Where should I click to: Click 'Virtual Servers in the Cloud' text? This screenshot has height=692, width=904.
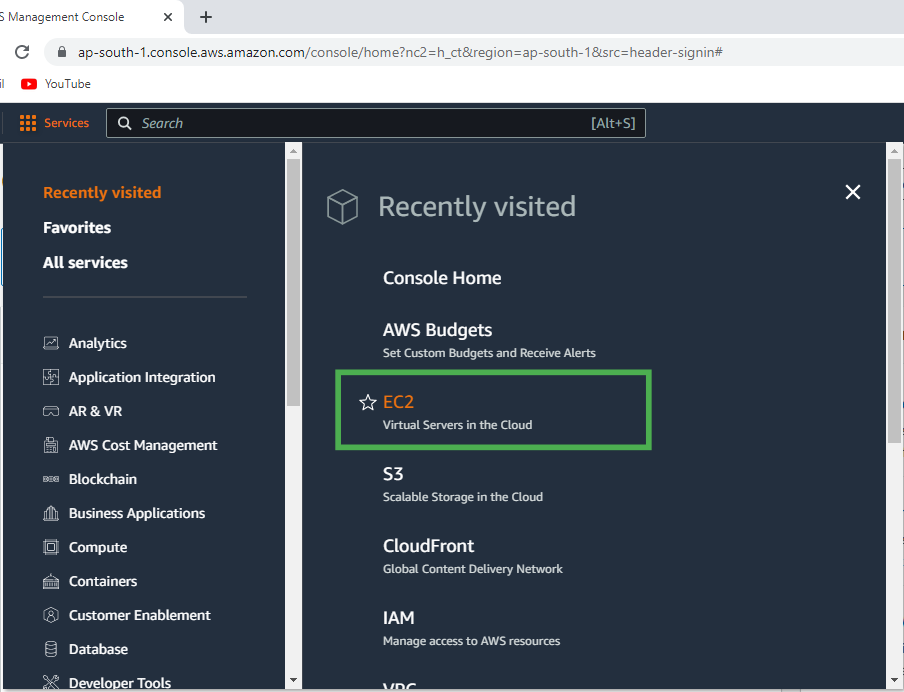pyautogui.click(x=458, y=425)
